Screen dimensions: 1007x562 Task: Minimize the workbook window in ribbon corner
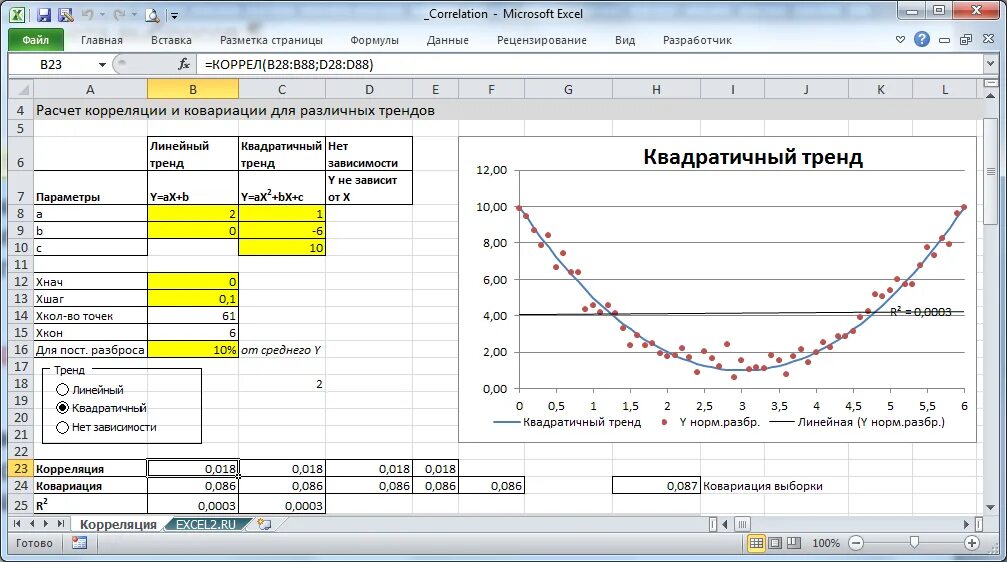(x=944, y=40)
